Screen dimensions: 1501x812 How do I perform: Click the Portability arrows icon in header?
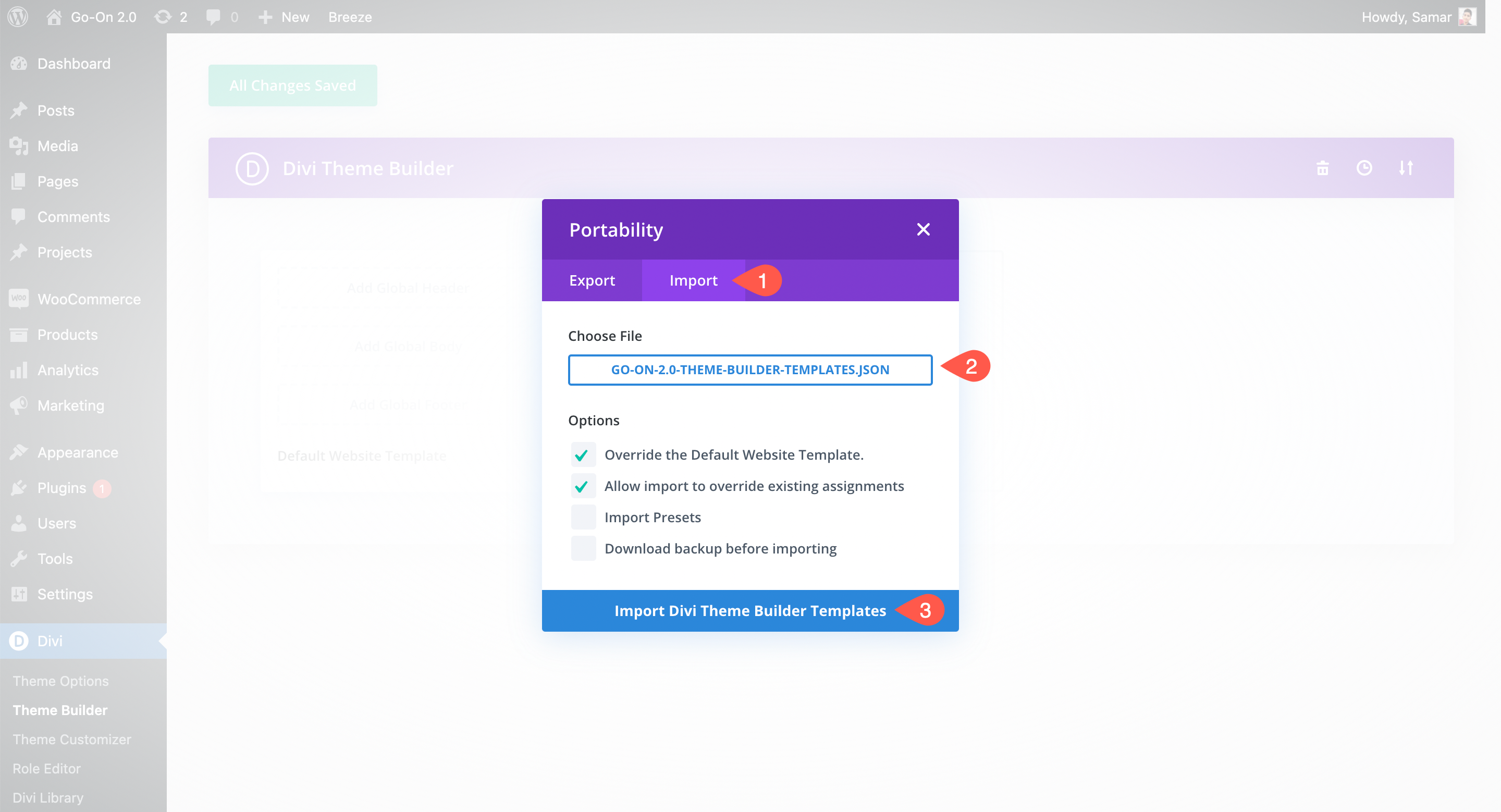click(1406, 168)
